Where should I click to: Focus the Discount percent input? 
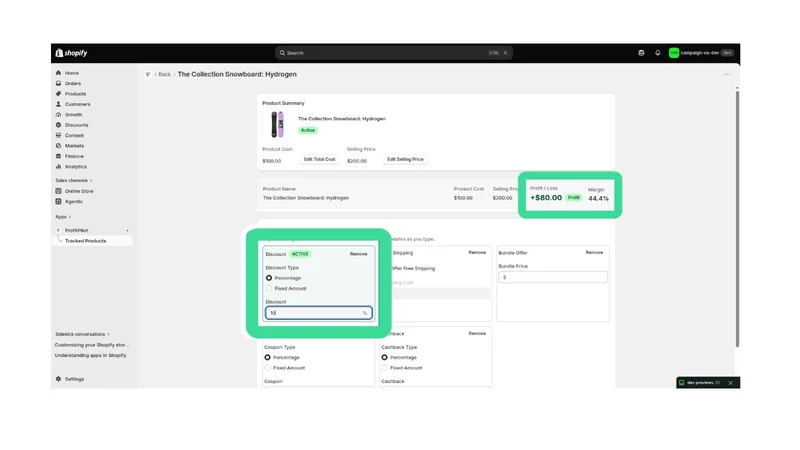pos(319,313)
